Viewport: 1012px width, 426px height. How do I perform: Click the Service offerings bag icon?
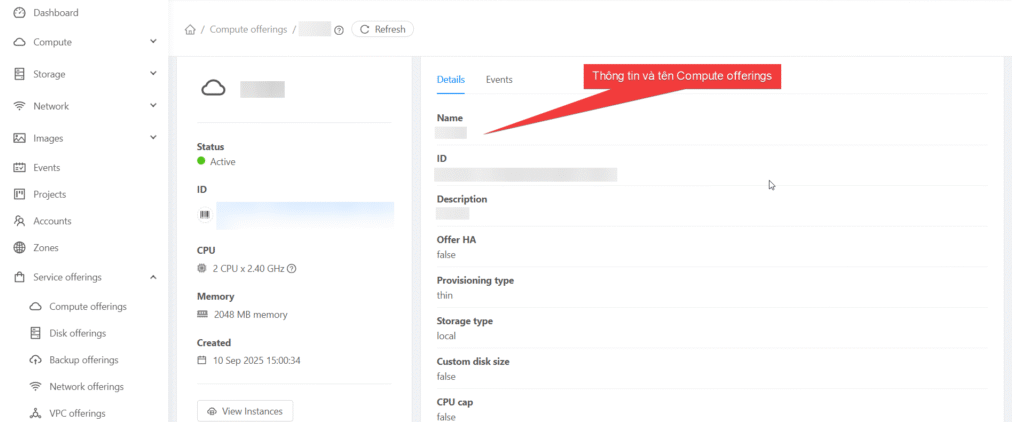pos(20,277)
